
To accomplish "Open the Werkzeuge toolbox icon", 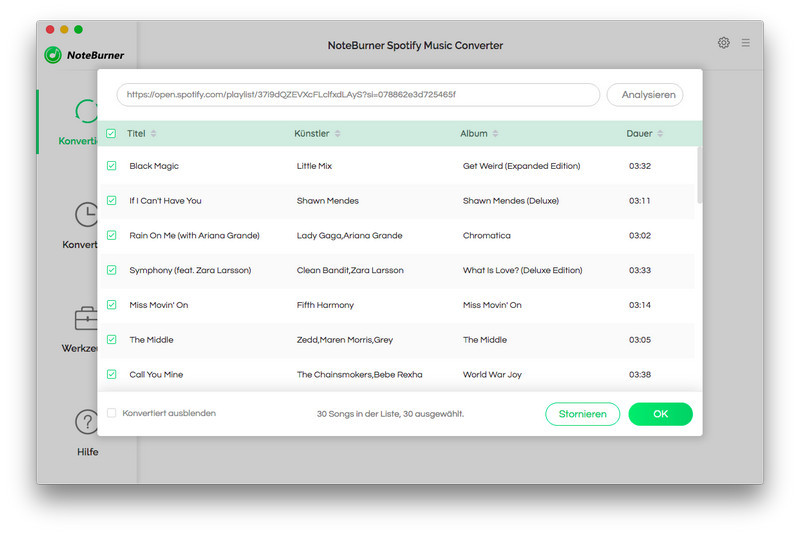I will [88, 319].
